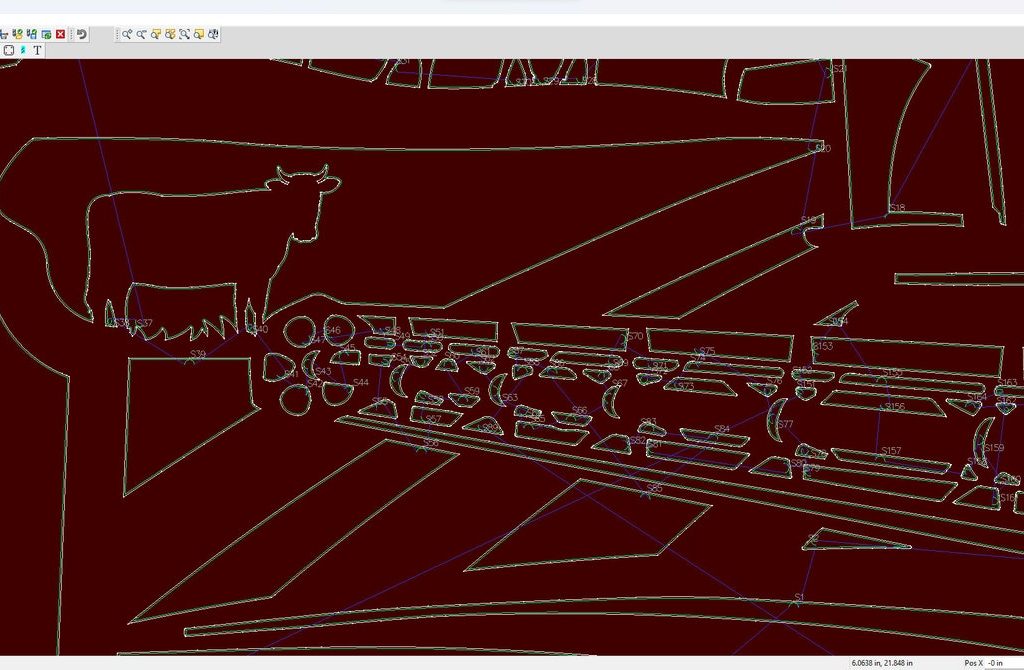Screen dimensions: 1024x670
Task: Click the Pos X input field
Action: click(x=1002, y=663)
